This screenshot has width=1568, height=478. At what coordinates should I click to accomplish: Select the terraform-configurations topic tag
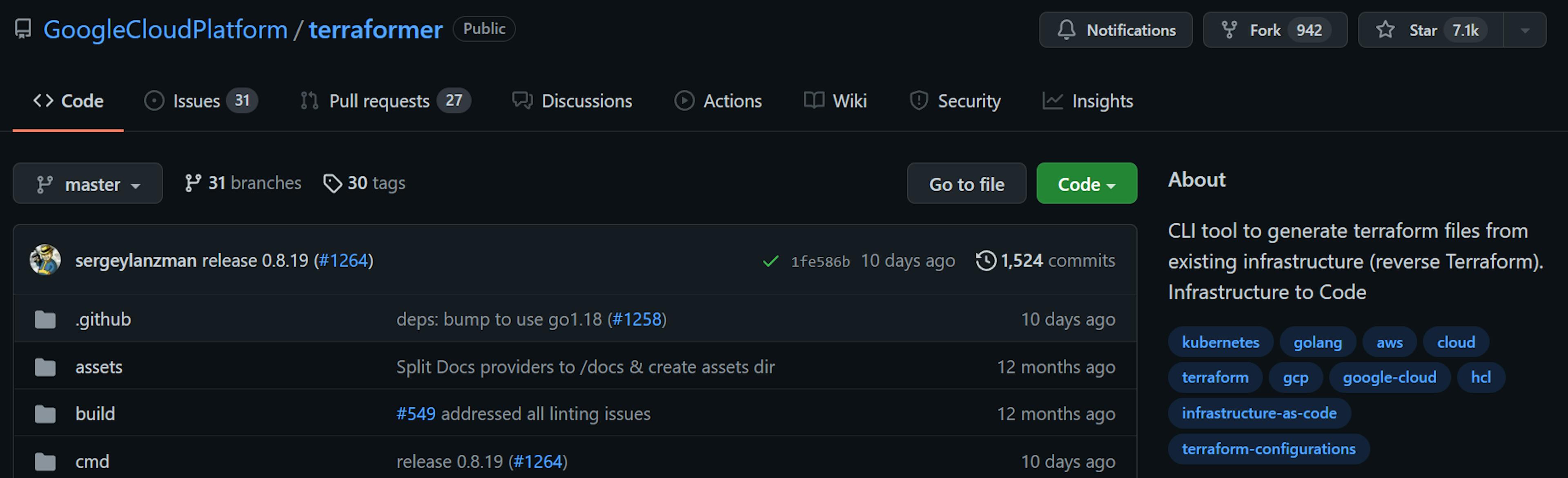[1269, 449]
